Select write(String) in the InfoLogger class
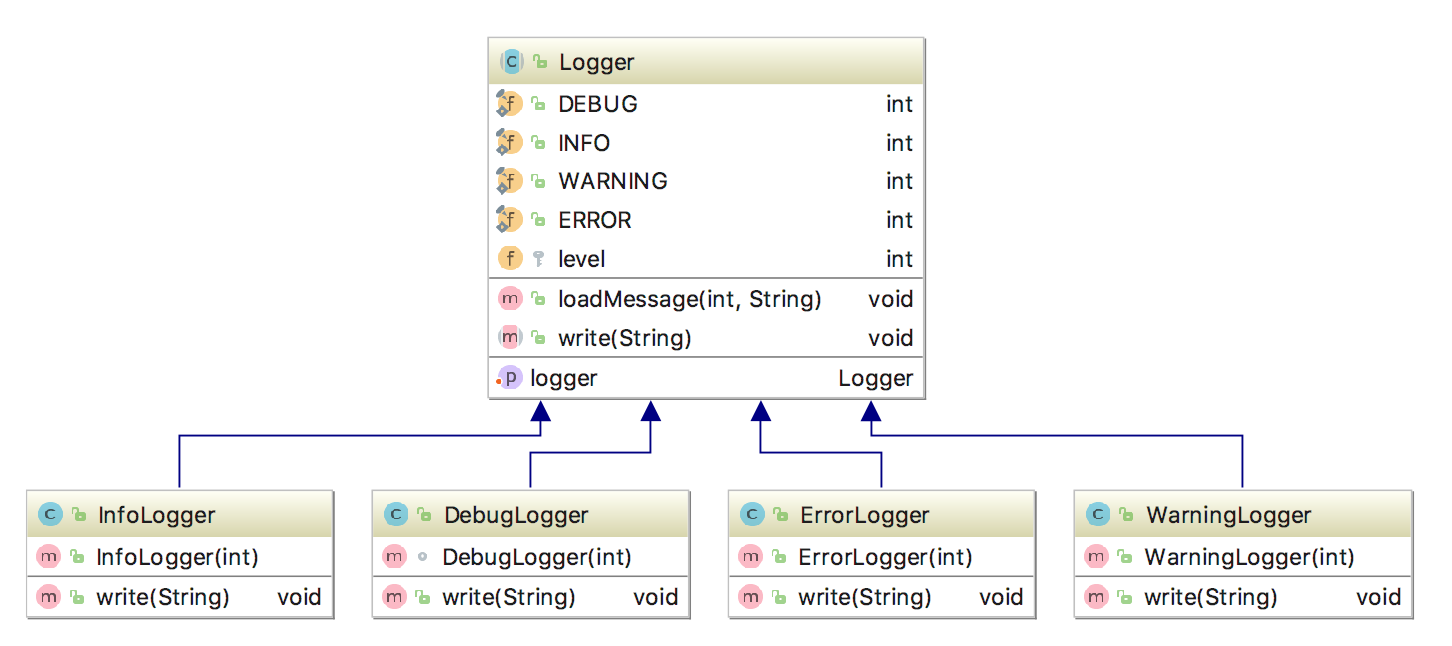Viewport: 1452px width, 646px height. point(163,597)
